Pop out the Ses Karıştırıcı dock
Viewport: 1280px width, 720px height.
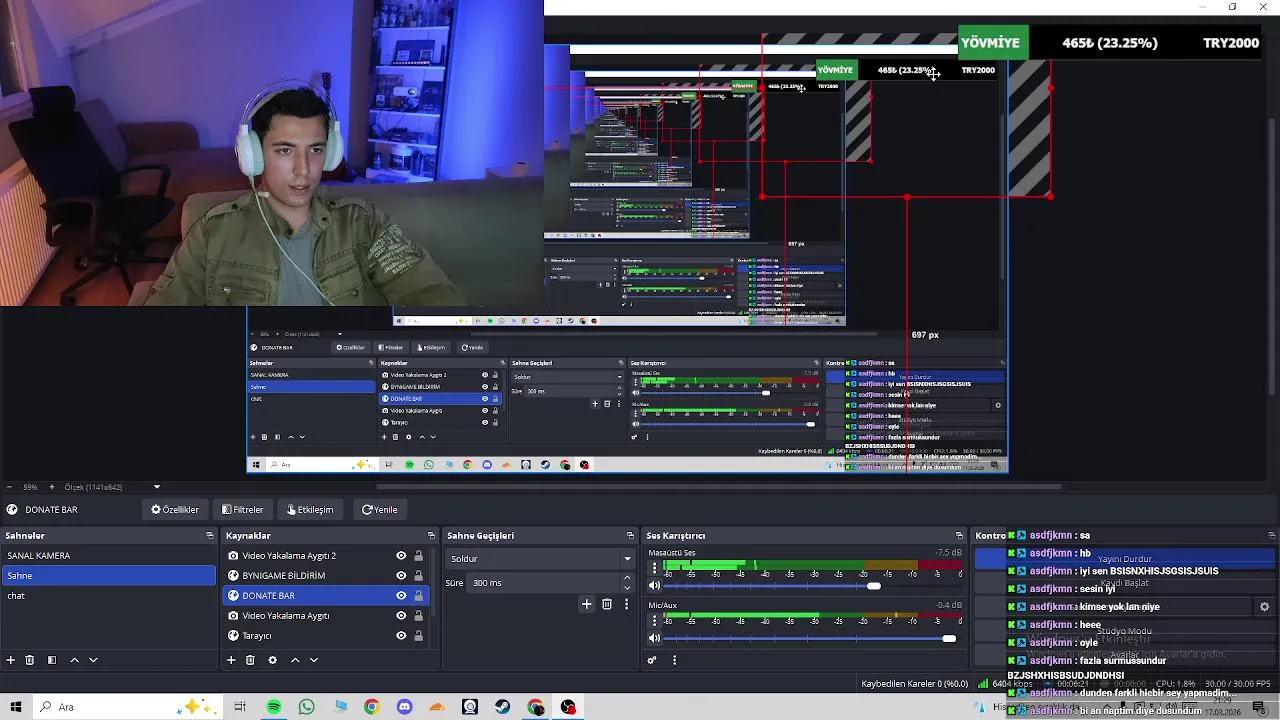(x=959, y=535)
